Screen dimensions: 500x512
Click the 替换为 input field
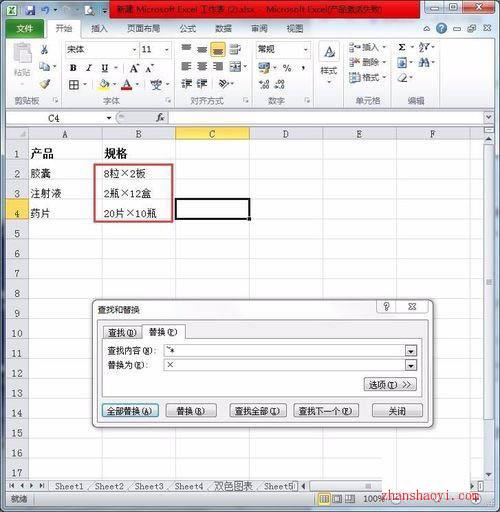click(285, 365)
